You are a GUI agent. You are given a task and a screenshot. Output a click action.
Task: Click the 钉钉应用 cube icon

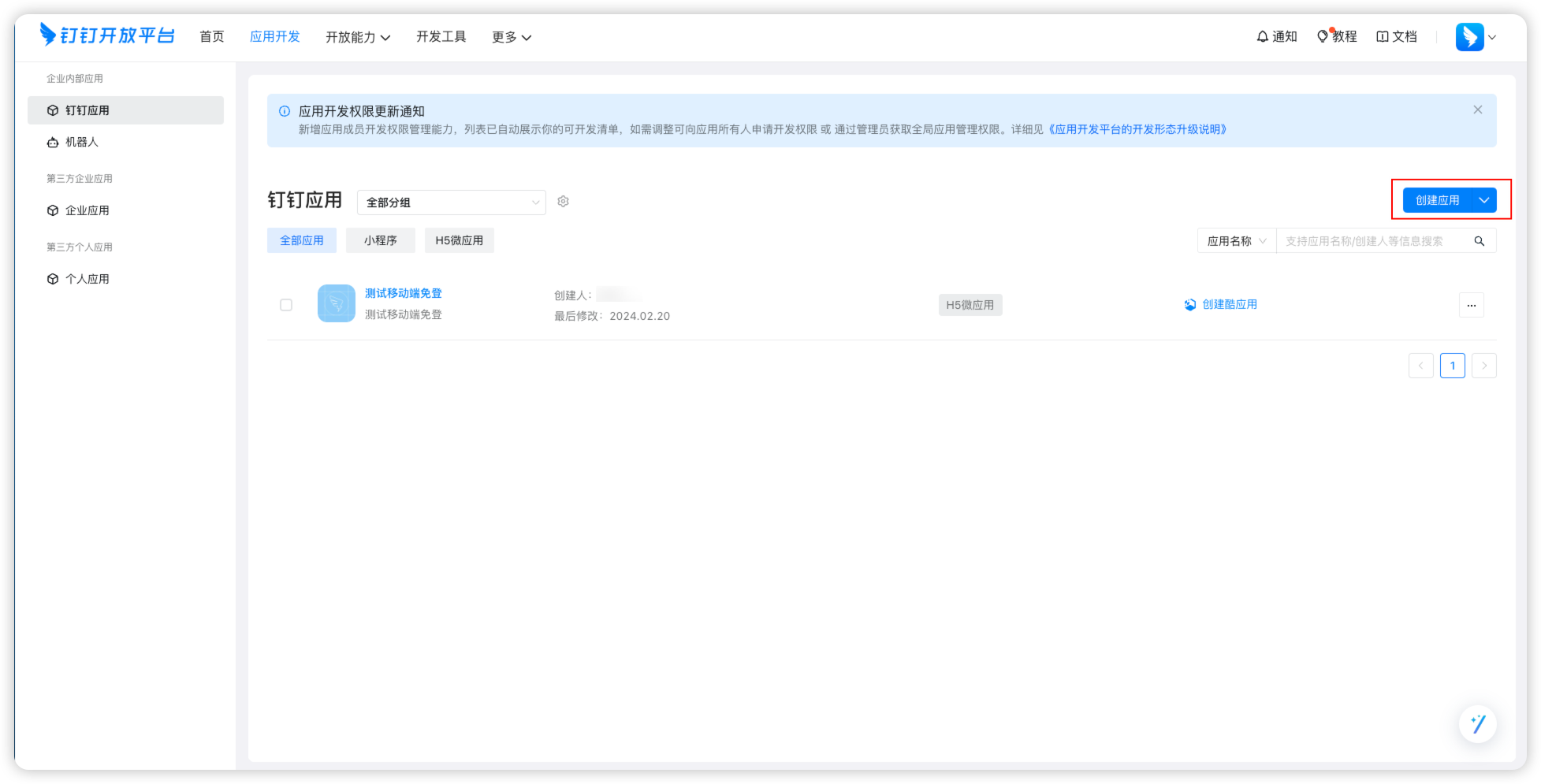(53, 110)
